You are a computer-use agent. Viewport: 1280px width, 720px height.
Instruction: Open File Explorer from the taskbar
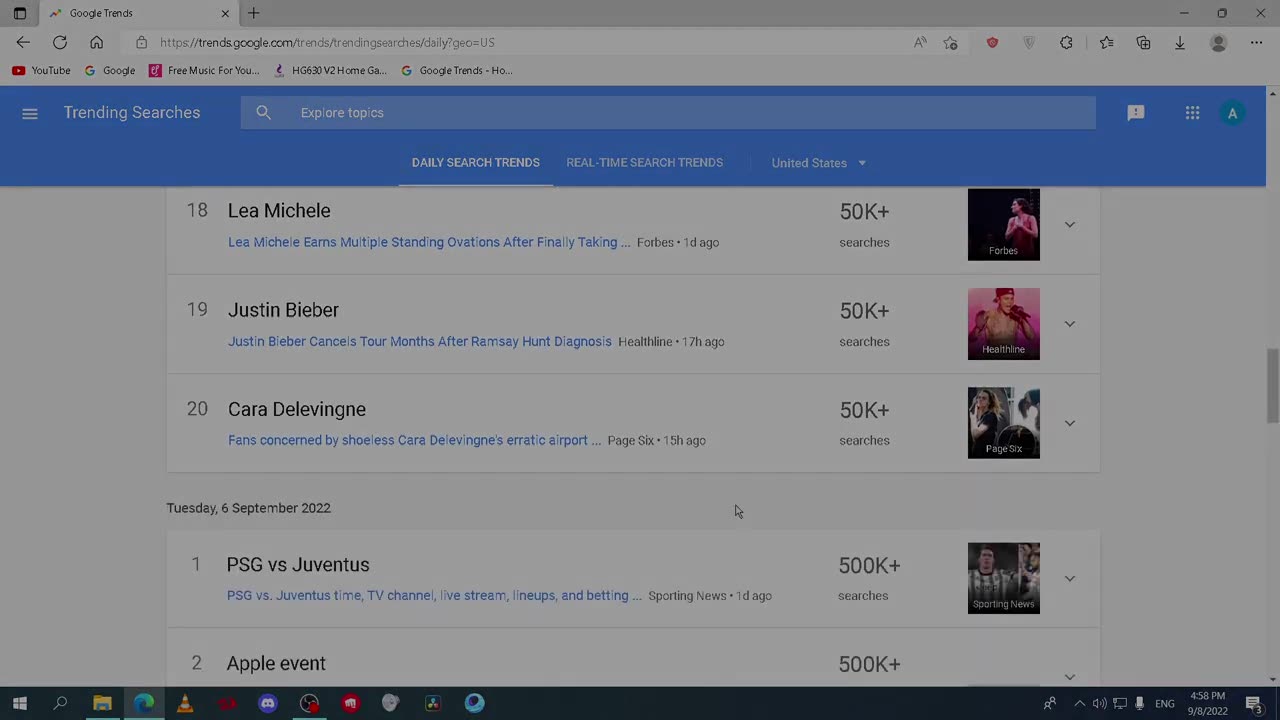tap(102, 703)
